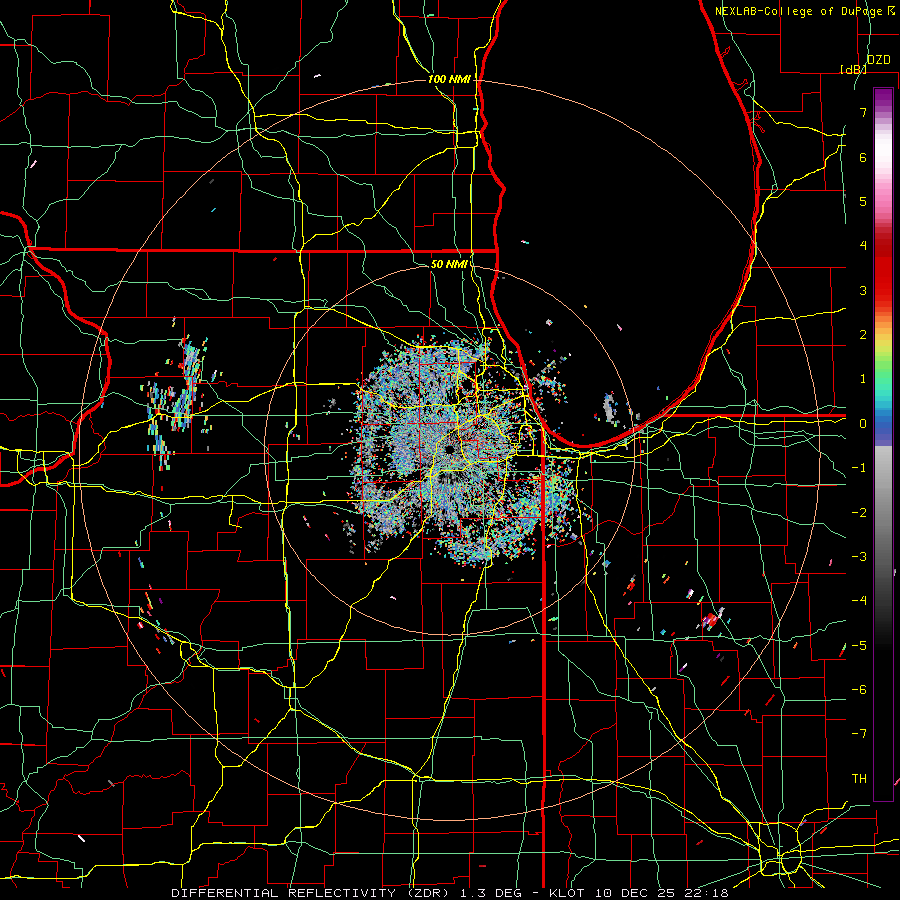Click the TH threshold label on scale

click(859, 778)
